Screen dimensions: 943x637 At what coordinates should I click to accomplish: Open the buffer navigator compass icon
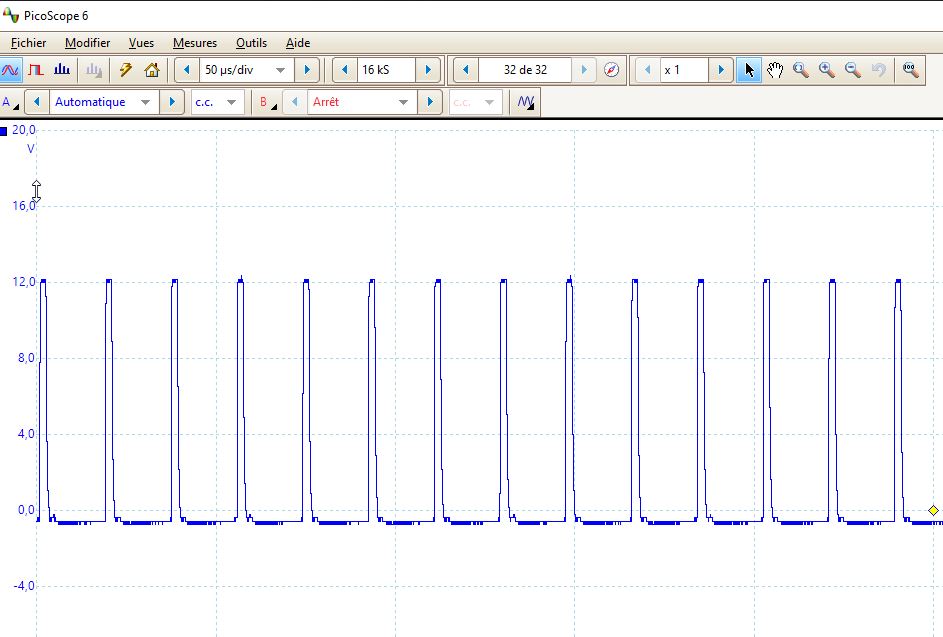tap(611, 70)
